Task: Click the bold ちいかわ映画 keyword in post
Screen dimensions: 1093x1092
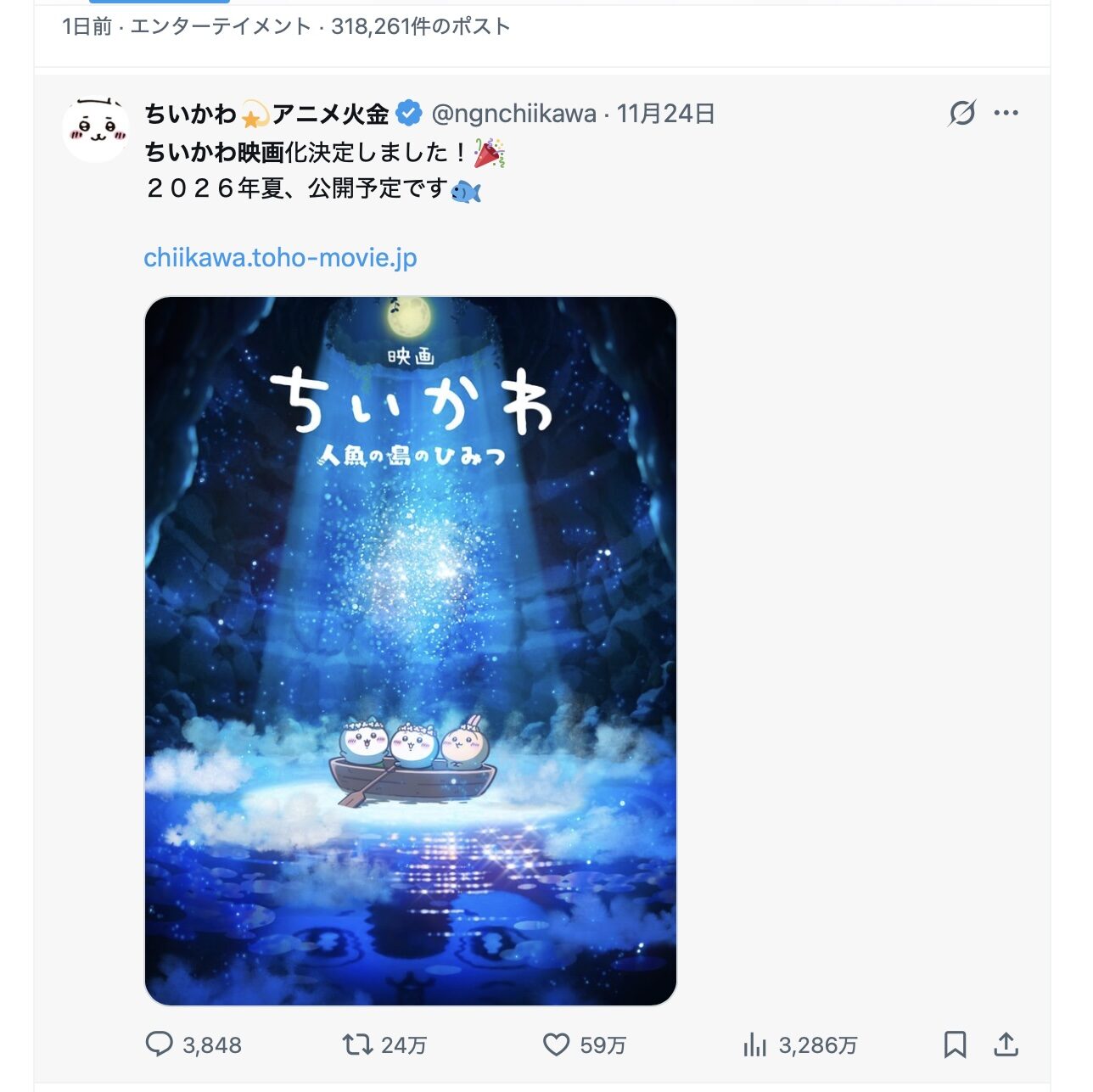Action: 214,152
